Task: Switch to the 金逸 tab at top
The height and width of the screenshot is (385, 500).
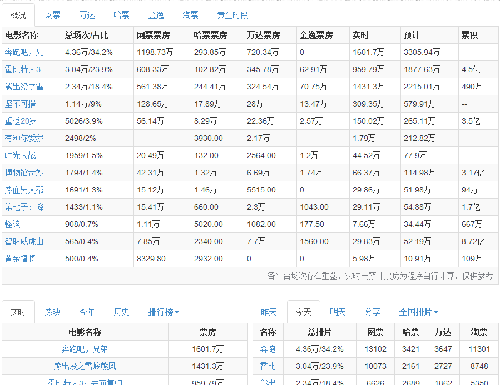Action: click(156, 15)
